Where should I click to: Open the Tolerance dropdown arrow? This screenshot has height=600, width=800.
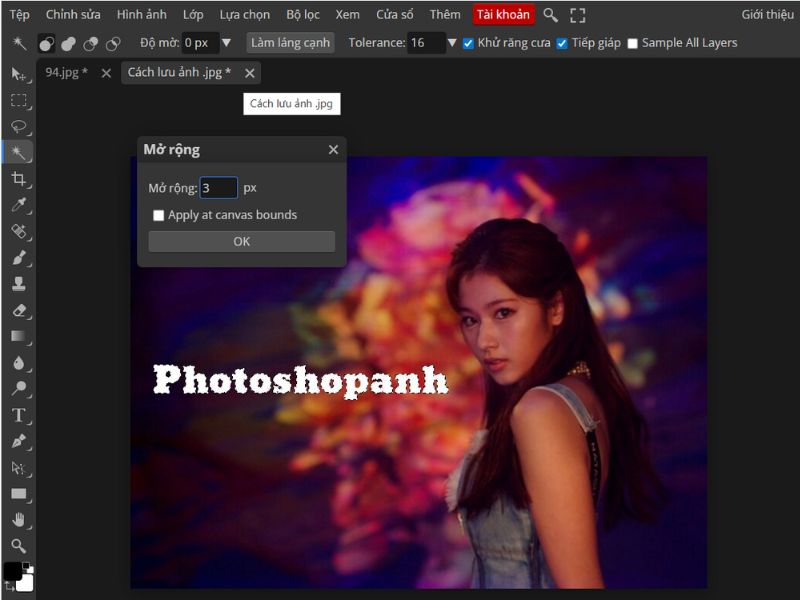(x=452, y=43)
